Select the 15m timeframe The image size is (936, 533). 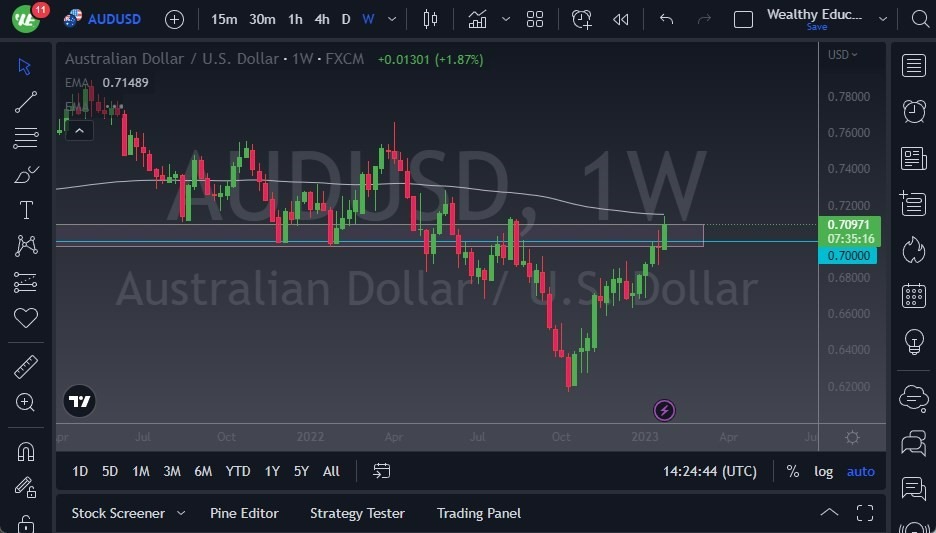click(224, 20)
